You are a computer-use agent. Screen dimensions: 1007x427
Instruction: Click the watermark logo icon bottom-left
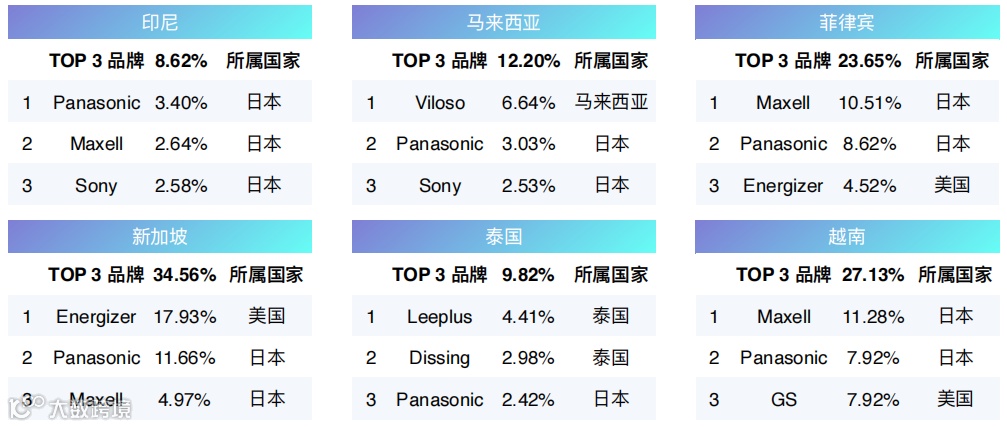click(x=26, y=407)
